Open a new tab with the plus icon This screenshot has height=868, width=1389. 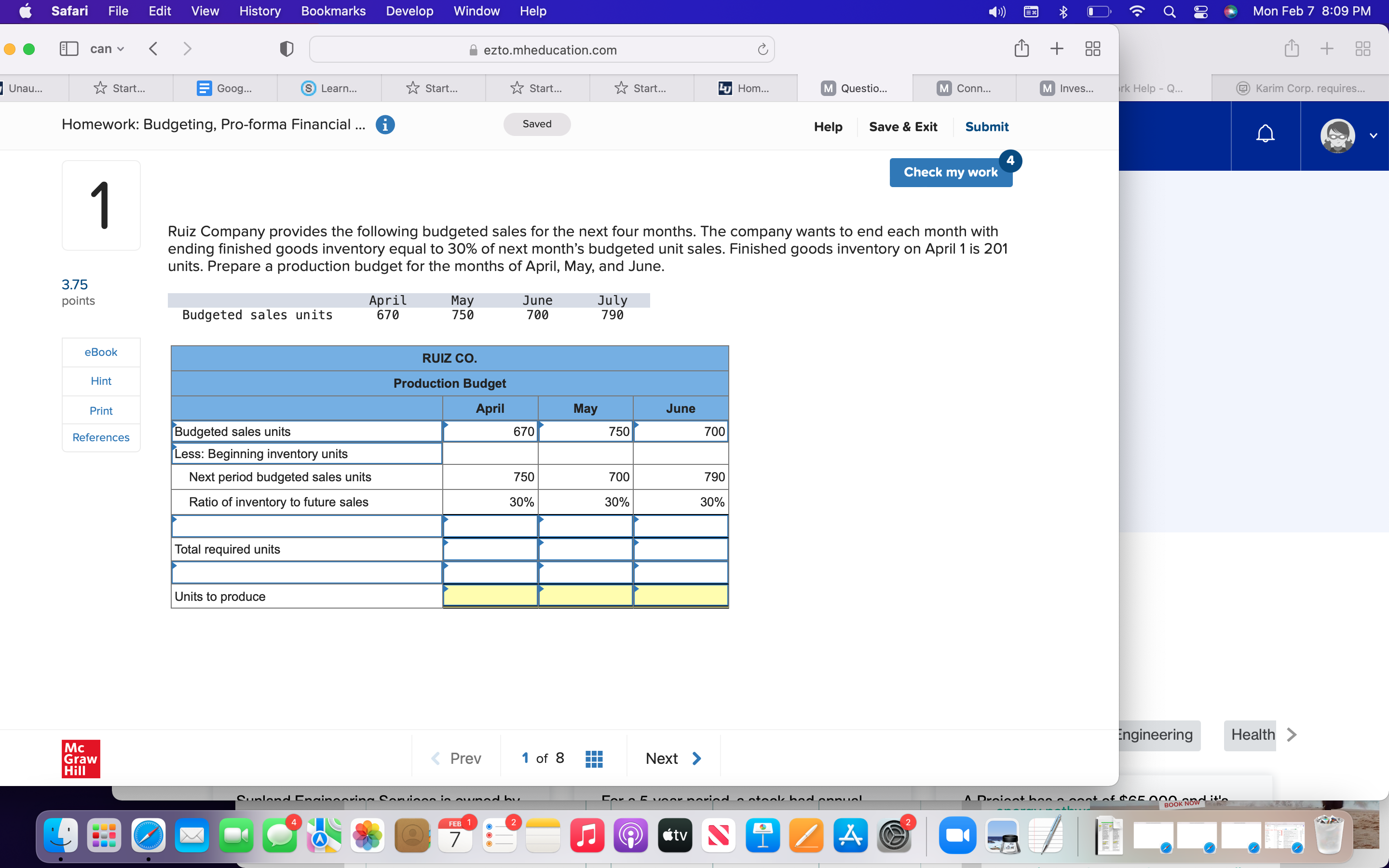click(1057, 48)
